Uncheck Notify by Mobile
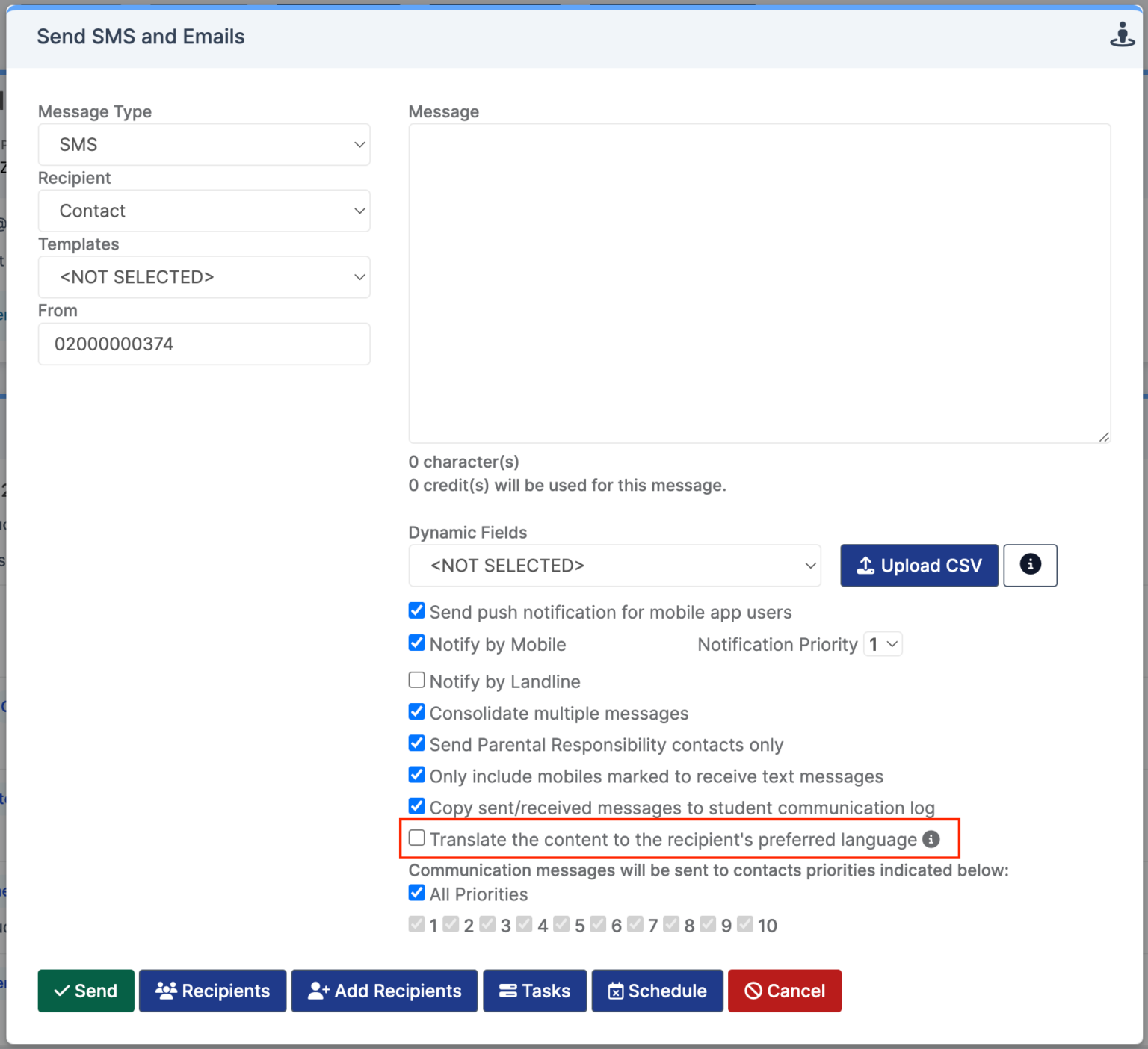This screenshot has height=1049, width=1148. pyautogui.click(x=416, y=643)
